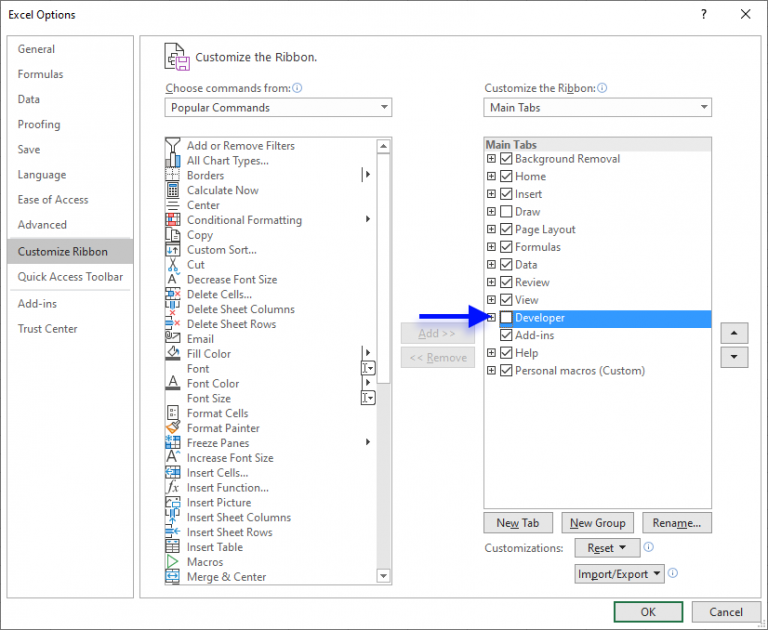
Task: Open the Quick Access Toolbar category
Action: pyautogui.click(x=70, y=277)
